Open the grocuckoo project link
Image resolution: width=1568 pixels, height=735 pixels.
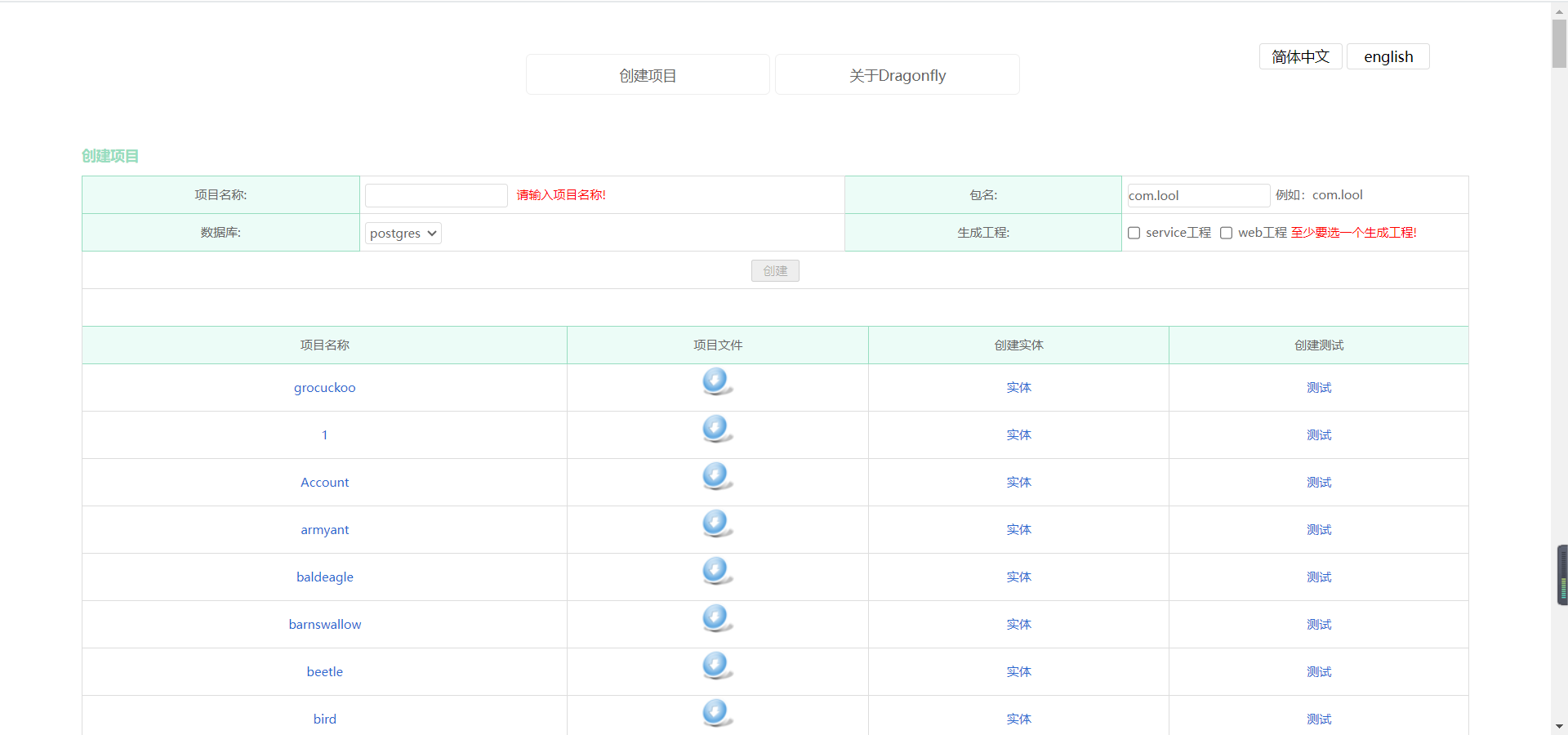tap(325, 388)
